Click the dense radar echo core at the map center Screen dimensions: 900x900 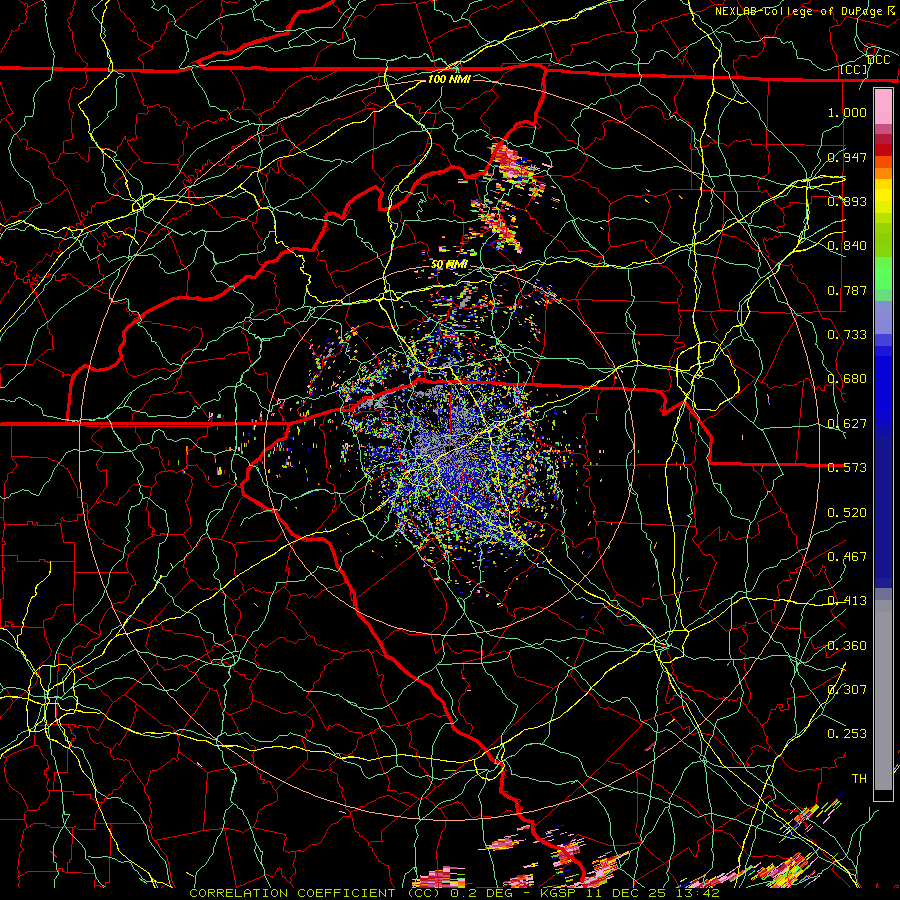(x=453, y=453)
